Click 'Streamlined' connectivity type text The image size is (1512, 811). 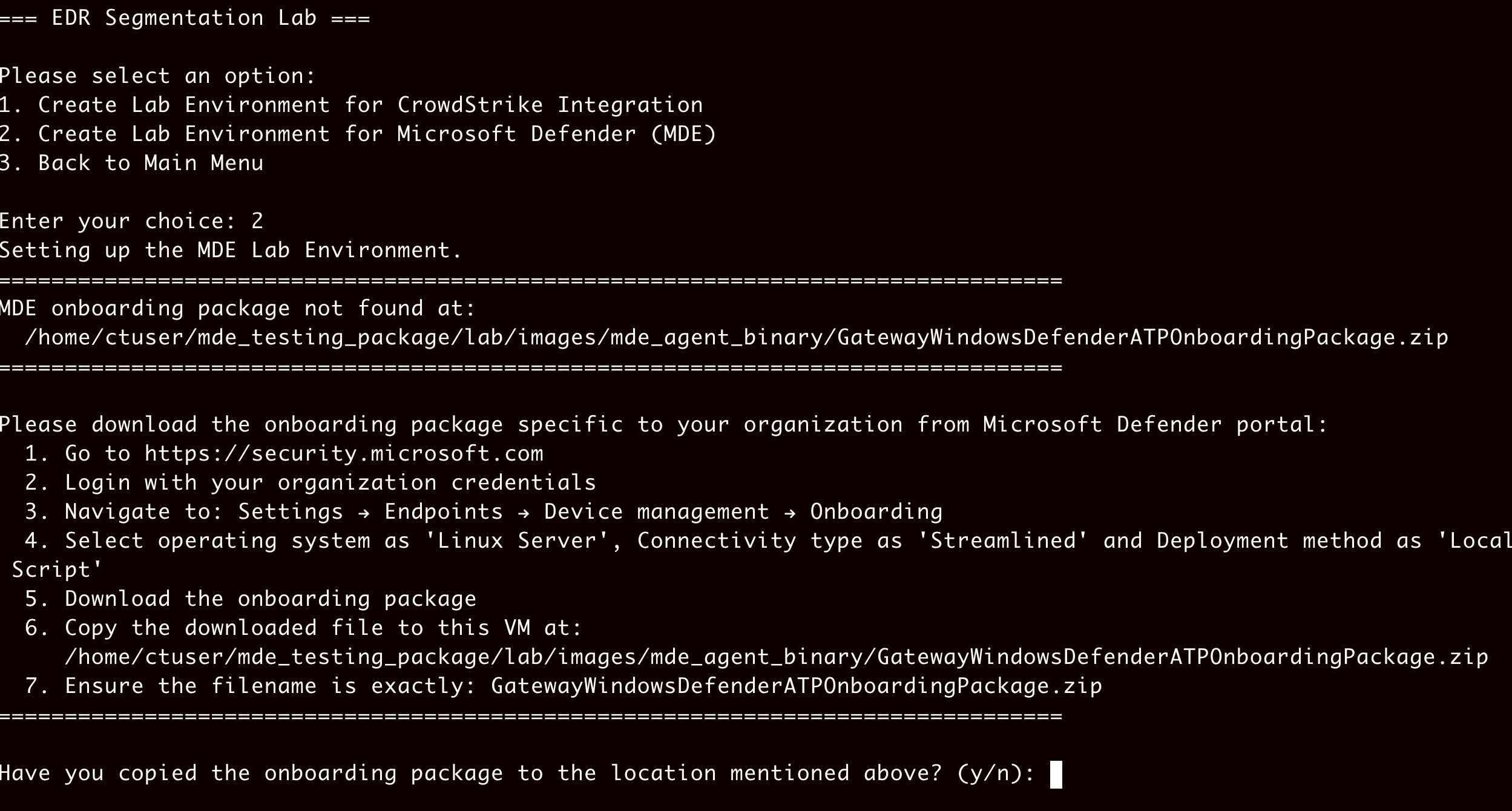click(1003, 541)
